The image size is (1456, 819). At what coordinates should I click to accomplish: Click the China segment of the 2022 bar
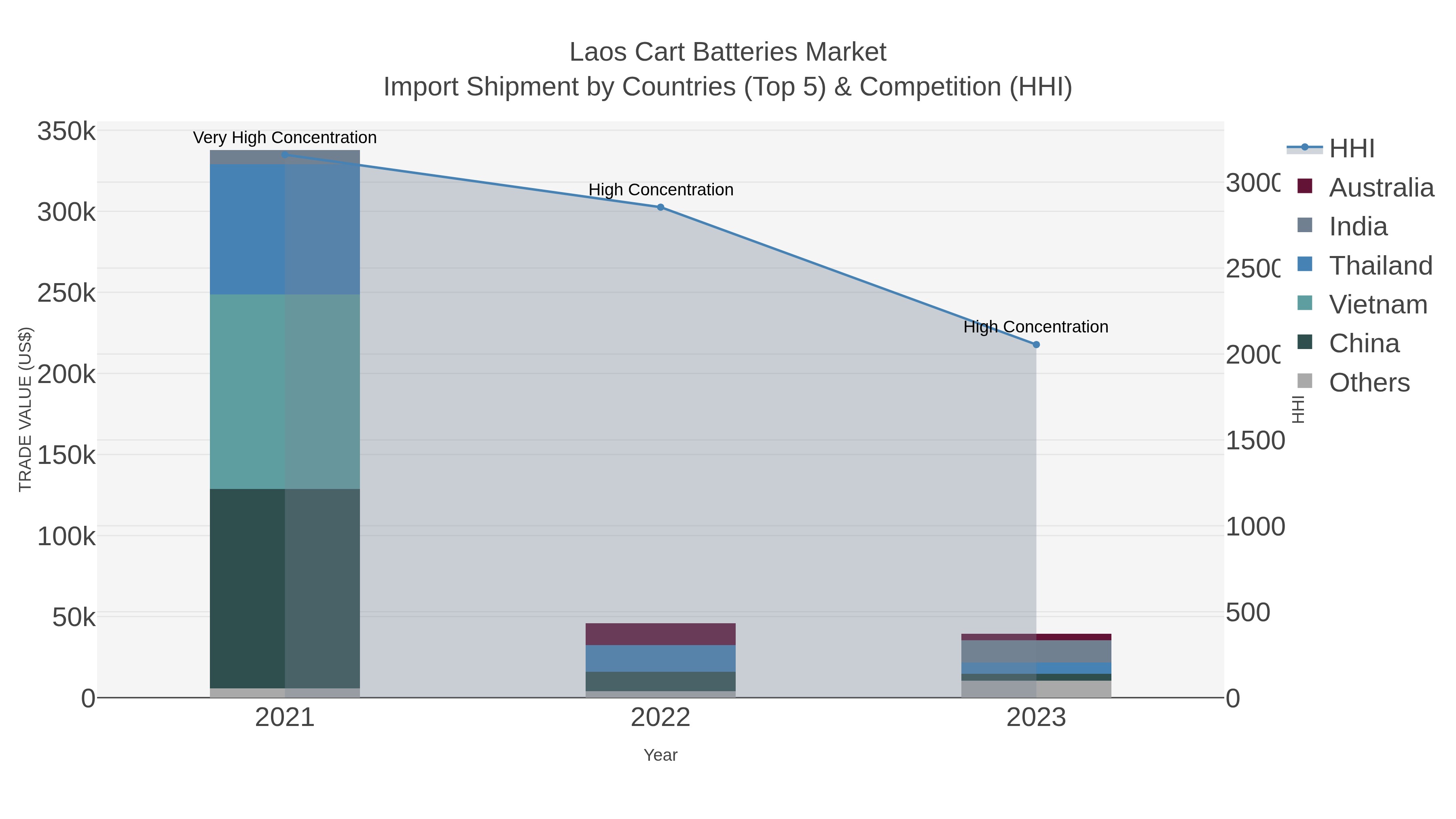[660, 681]
